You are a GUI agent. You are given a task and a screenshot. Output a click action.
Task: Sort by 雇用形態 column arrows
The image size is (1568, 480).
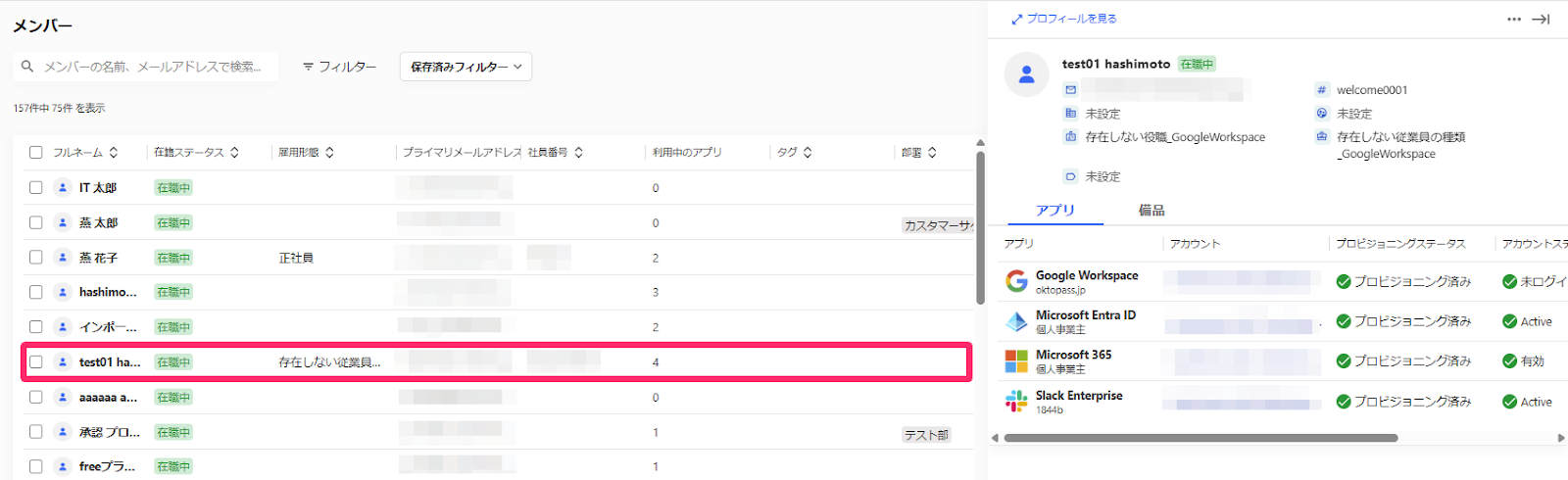pyautogui.click(x=330, y=153)
